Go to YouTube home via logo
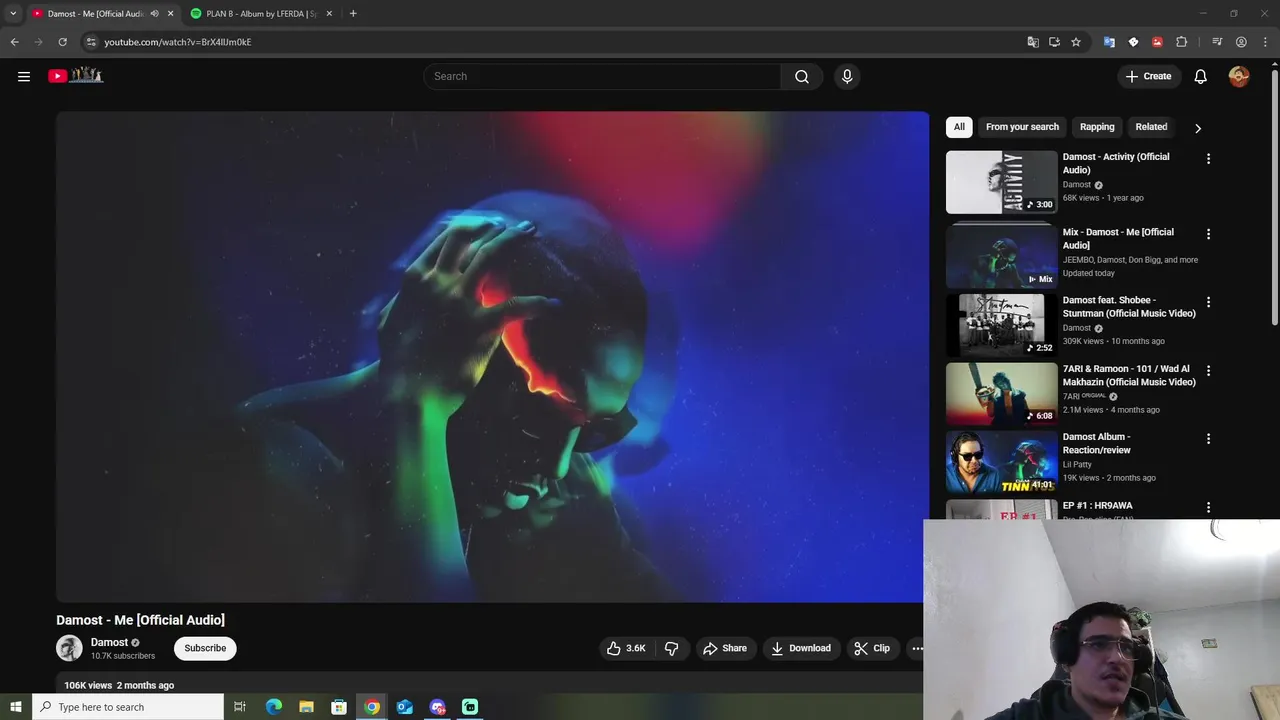 pos(75,75)
